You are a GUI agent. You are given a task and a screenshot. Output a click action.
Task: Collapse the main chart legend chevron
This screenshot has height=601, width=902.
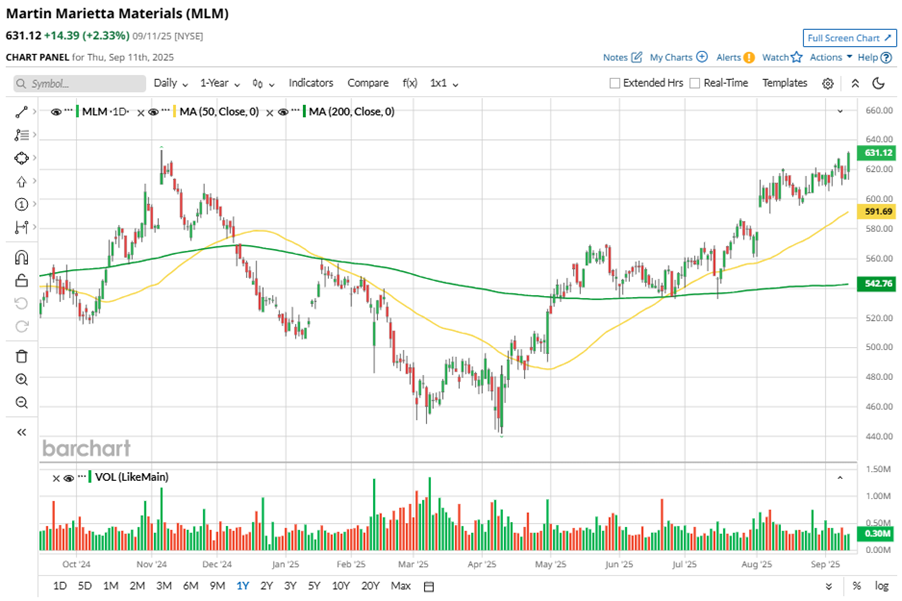pos(840,111)
